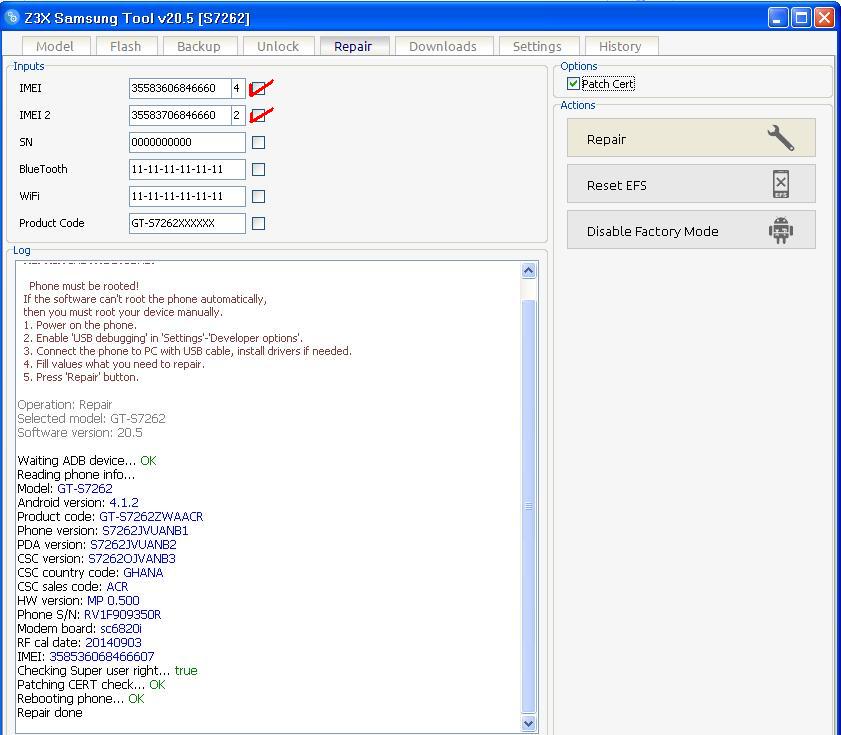Click the Android robot factory mode icon

click(780, 230)
